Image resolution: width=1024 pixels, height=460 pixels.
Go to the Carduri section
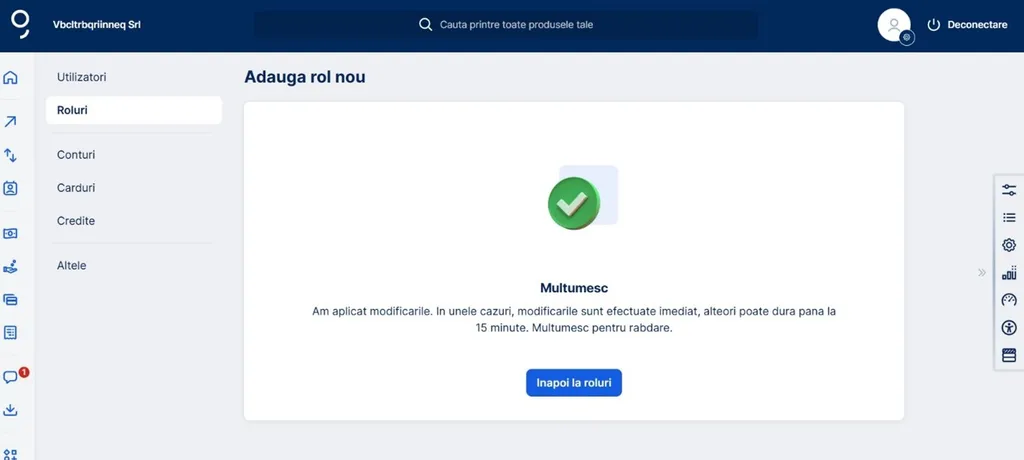pos(76,188)
